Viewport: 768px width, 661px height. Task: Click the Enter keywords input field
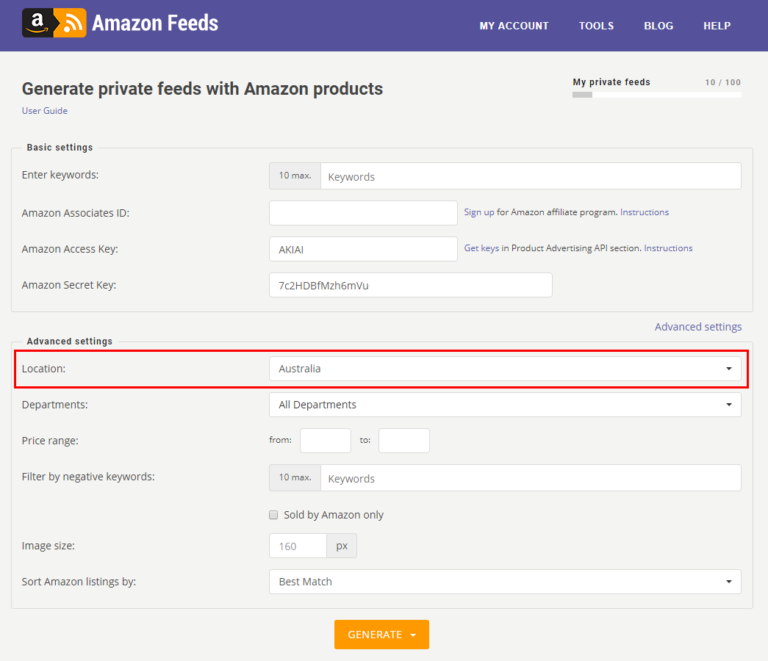click(x=530, y=176)
